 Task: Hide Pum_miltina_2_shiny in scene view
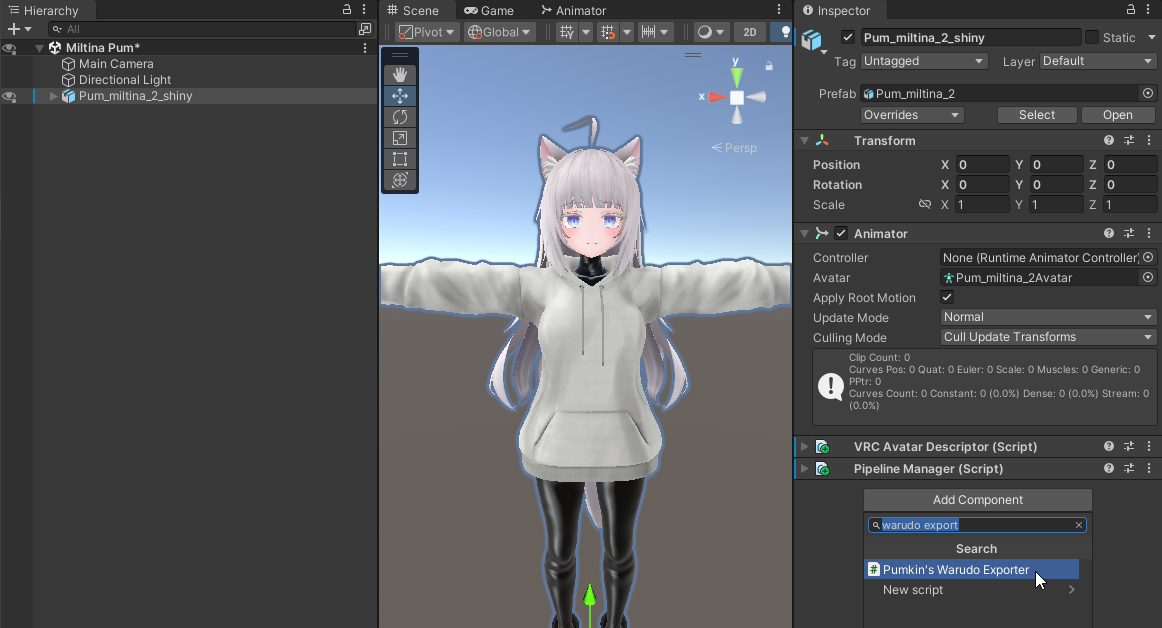9,96
